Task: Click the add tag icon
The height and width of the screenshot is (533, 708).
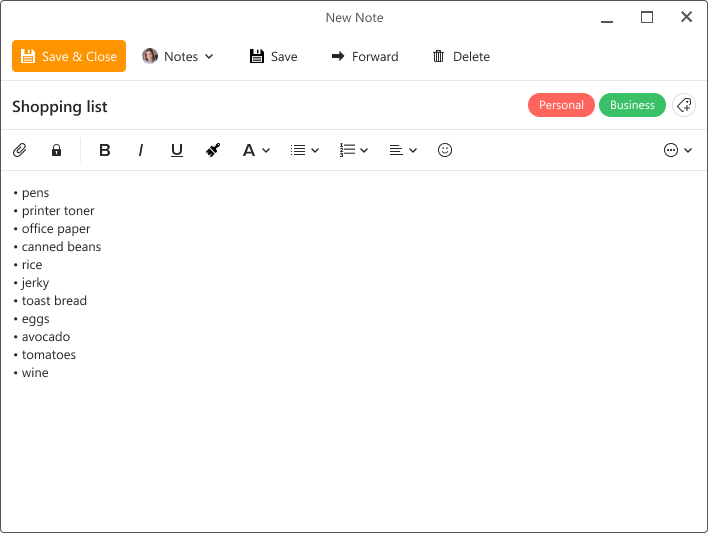Action: [x=684, y=105]
